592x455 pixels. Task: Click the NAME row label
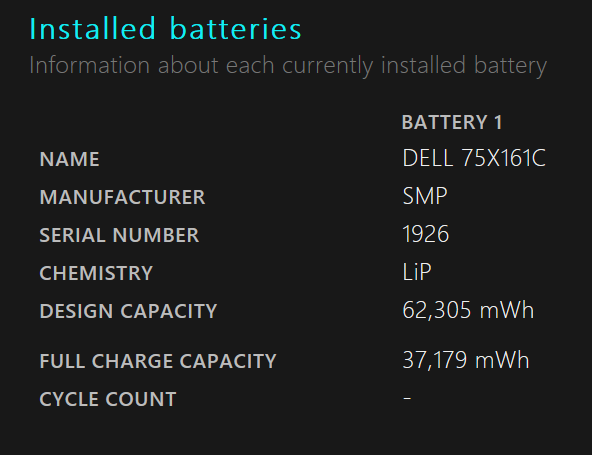[69, 159]
